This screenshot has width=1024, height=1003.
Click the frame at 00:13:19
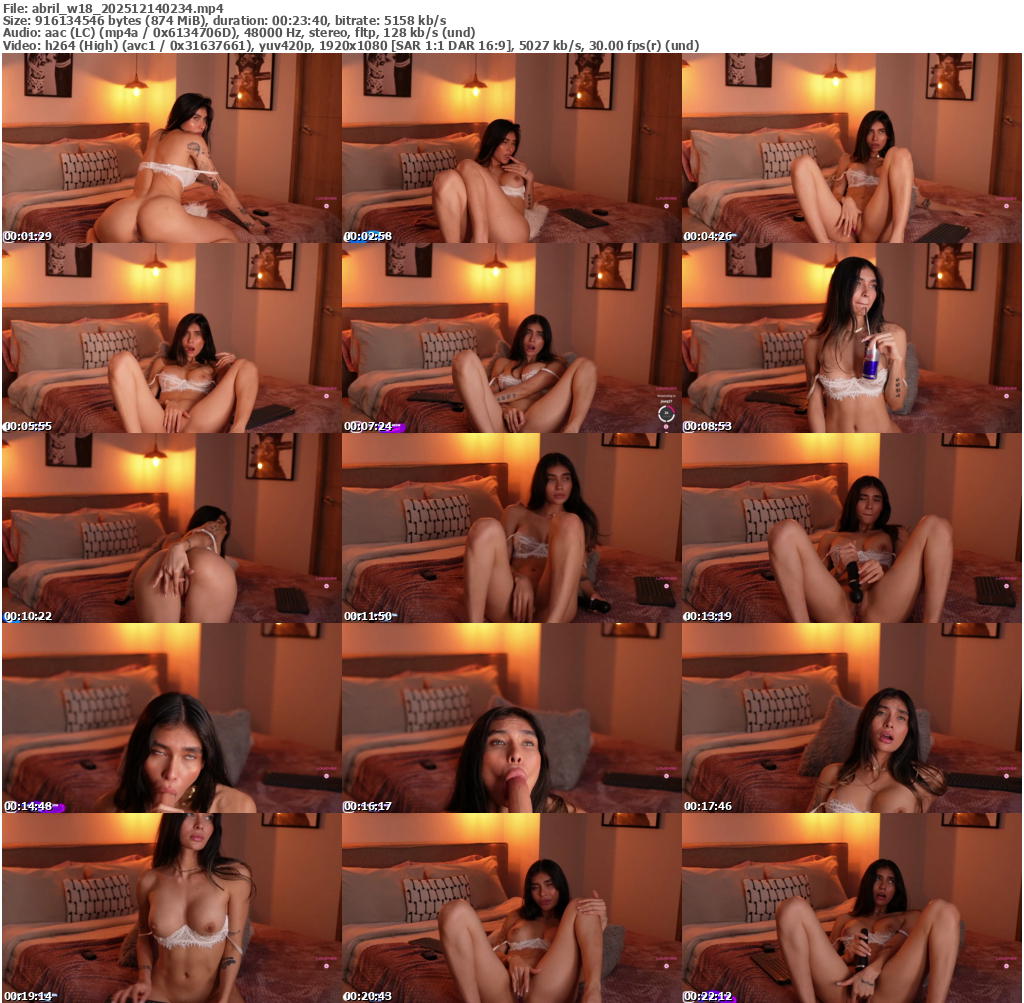[851, 528]
